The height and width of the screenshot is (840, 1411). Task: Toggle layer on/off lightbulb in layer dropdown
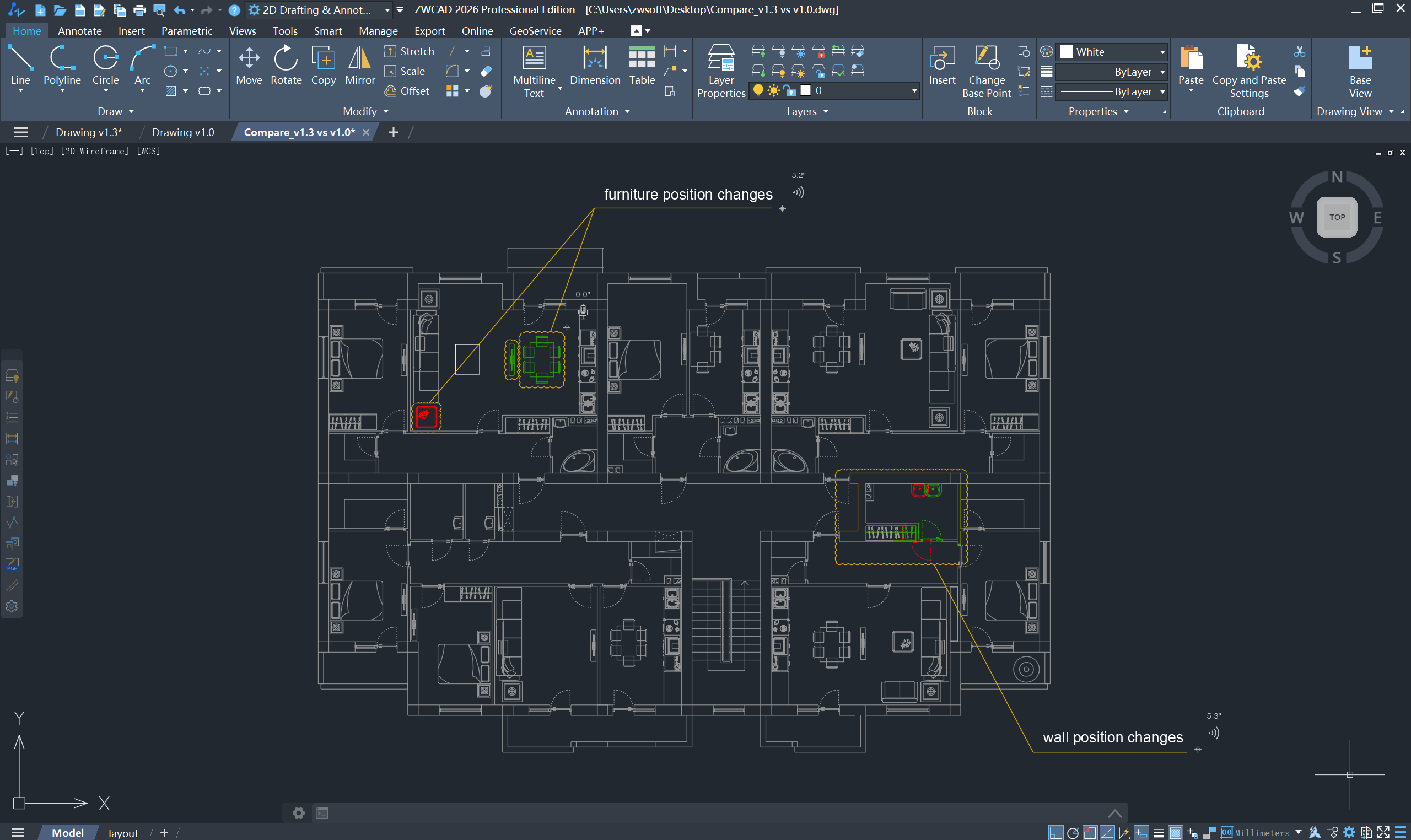[758, 90]
